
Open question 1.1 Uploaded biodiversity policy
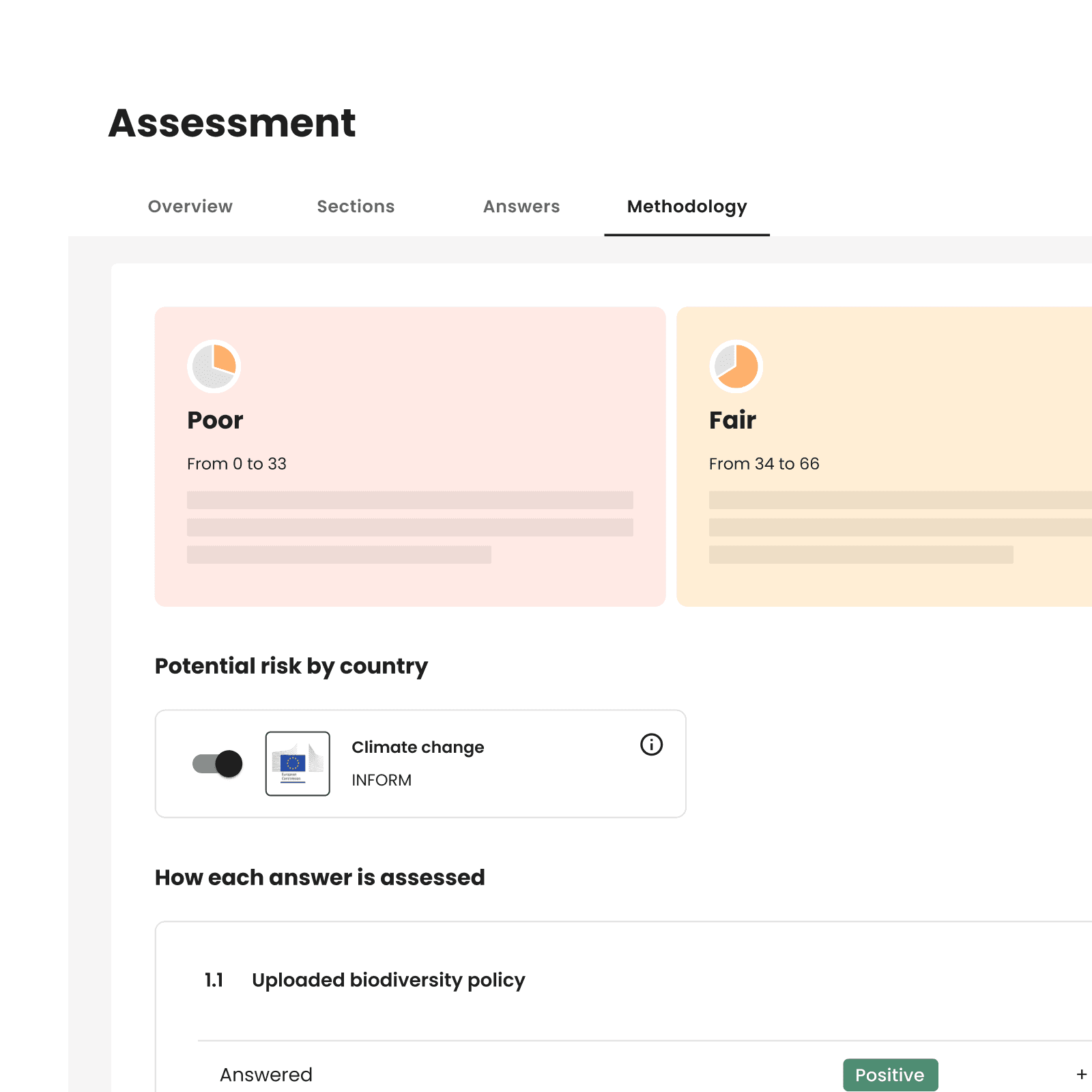pyautogui.click(x=388, y=979)
